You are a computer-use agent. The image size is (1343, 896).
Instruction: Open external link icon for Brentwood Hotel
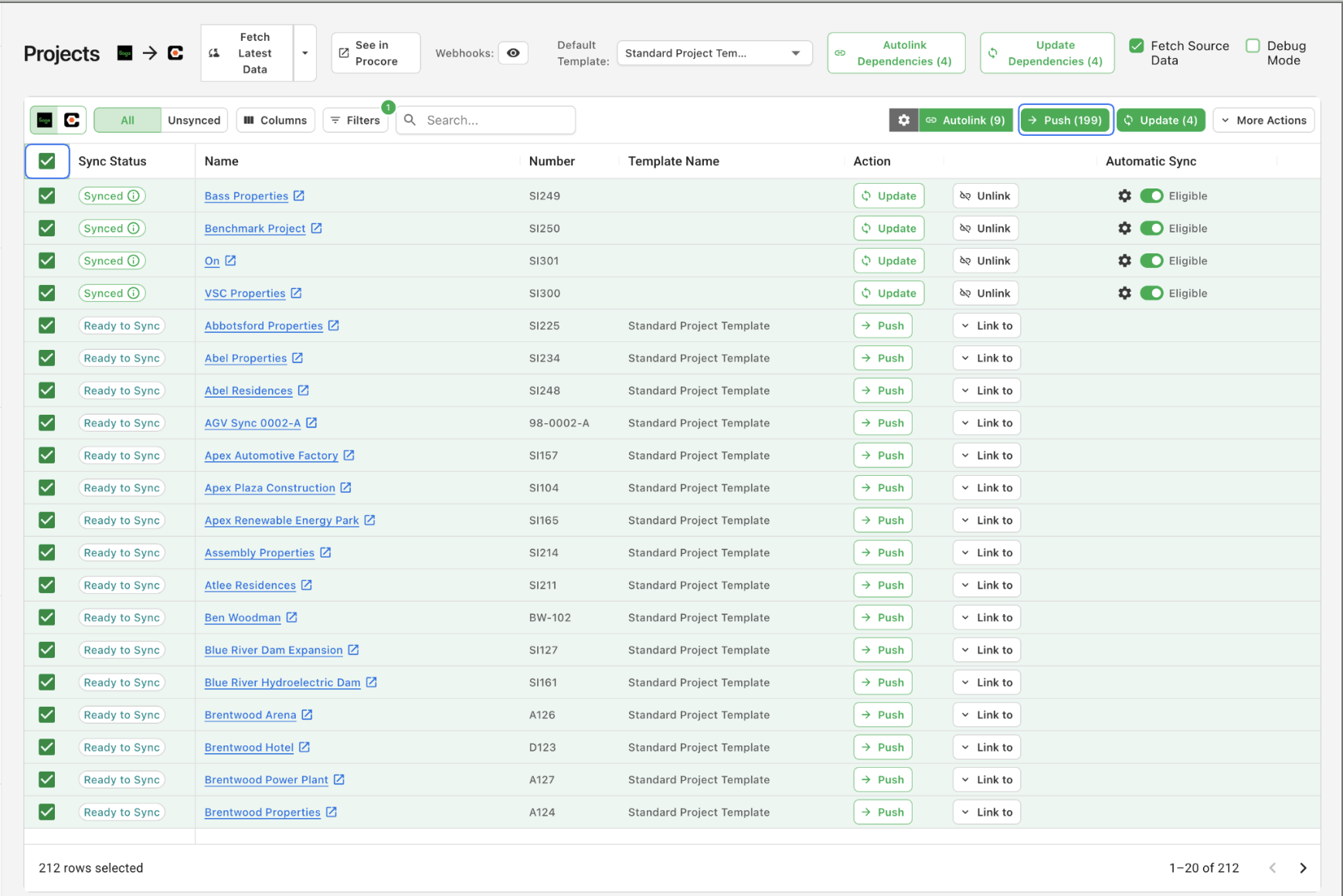pyautogui.click(x=304, y=748)
